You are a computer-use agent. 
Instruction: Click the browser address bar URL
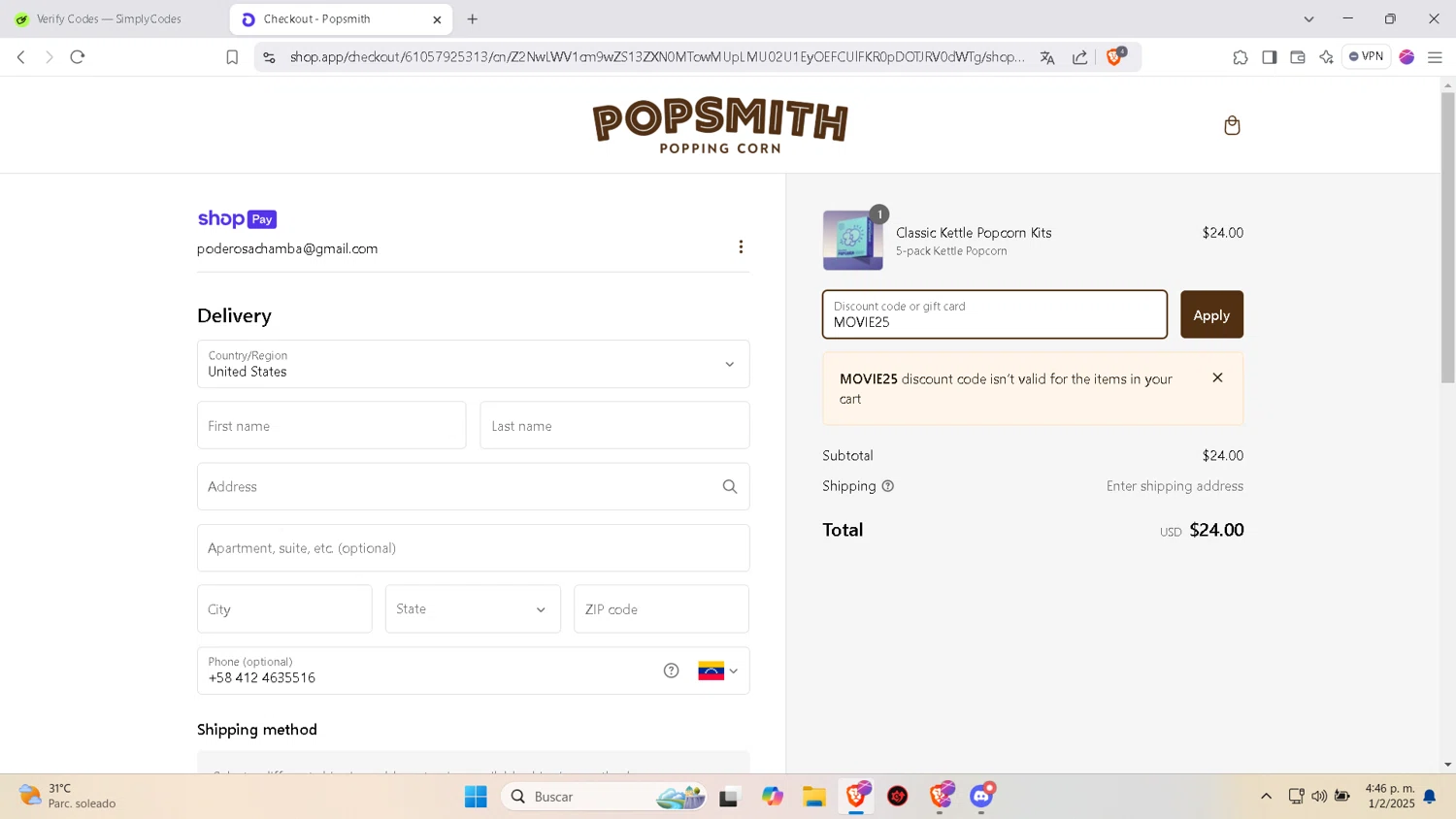click(x=657, y=57)
